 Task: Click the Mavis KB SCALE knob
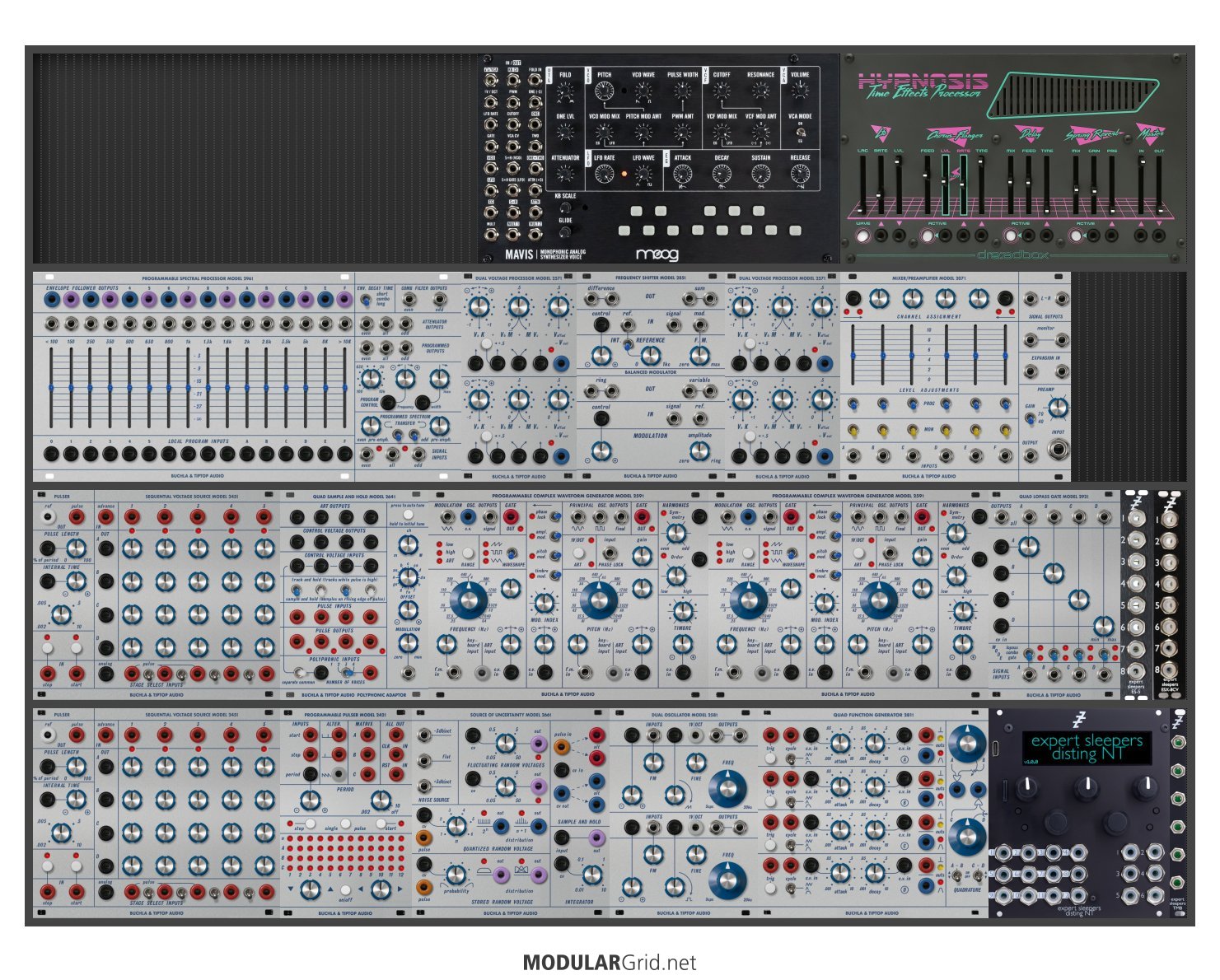coord(565,209)
